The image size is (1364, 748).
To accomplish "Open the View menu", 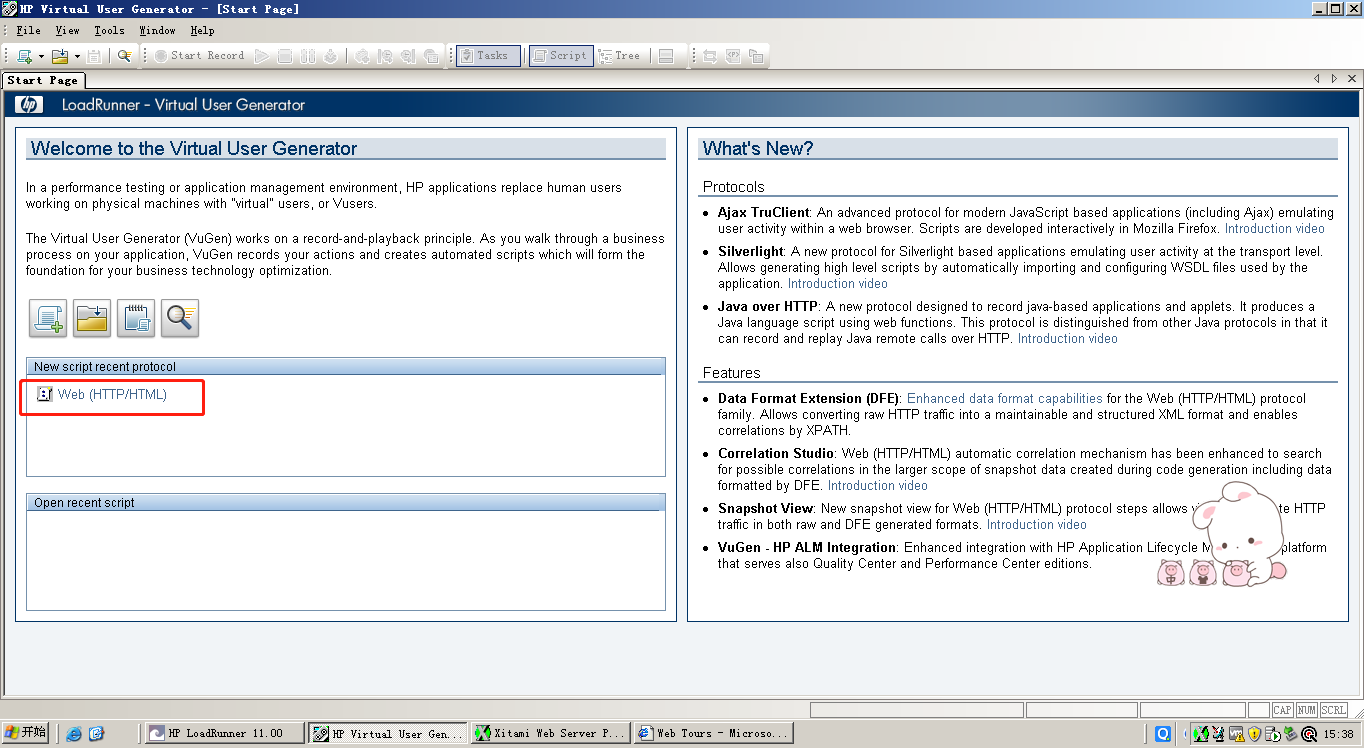I will pos(67,31).
